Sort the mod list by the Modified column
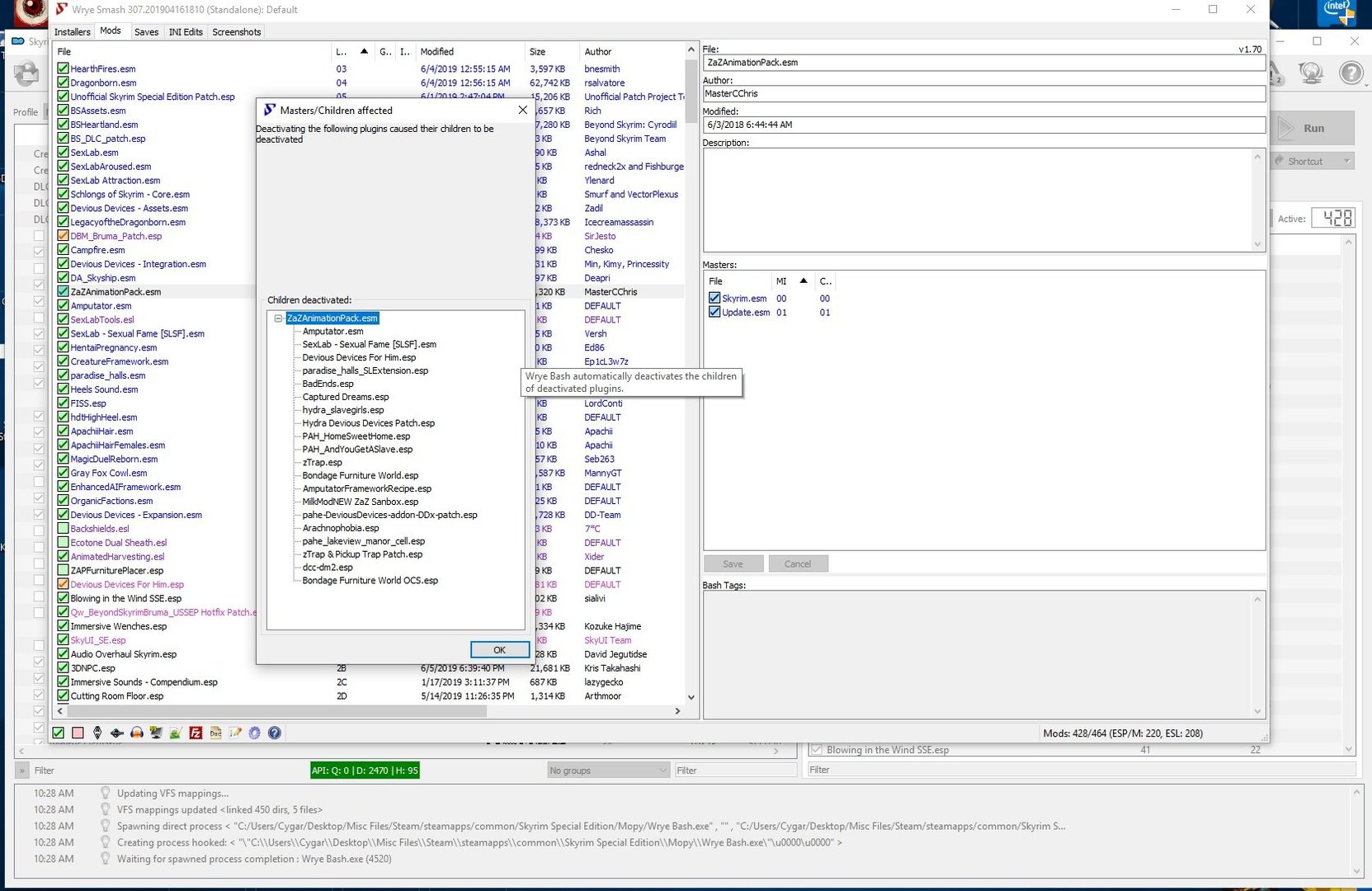The width and height of the screenshot is (1372, 891). [x=470, y=51]
